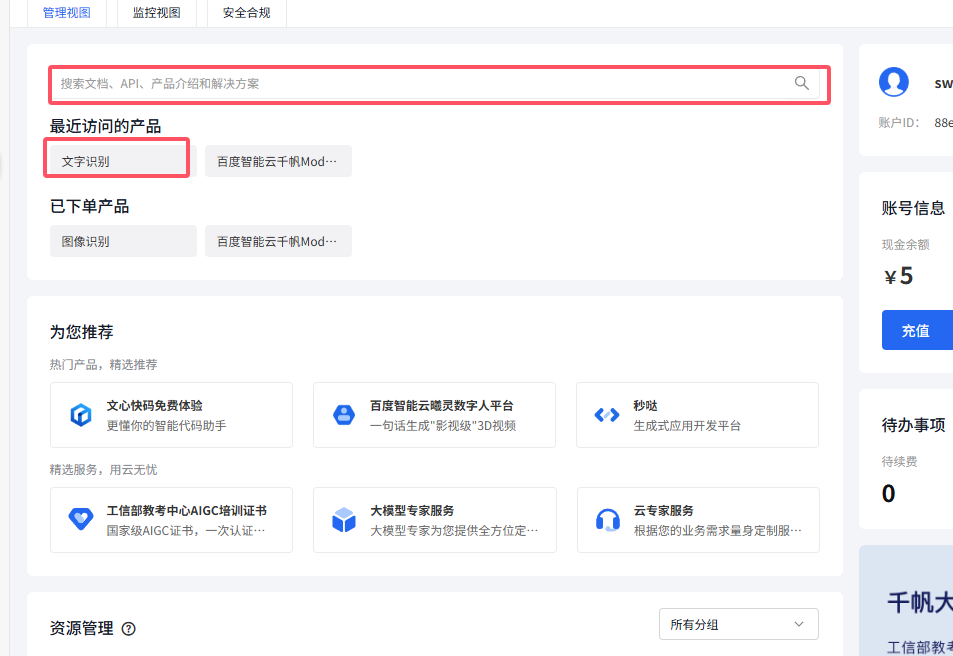Viewport: 953px width, 656px height.
Task: Open the 秒哒 card title
Action: (645, 406)
